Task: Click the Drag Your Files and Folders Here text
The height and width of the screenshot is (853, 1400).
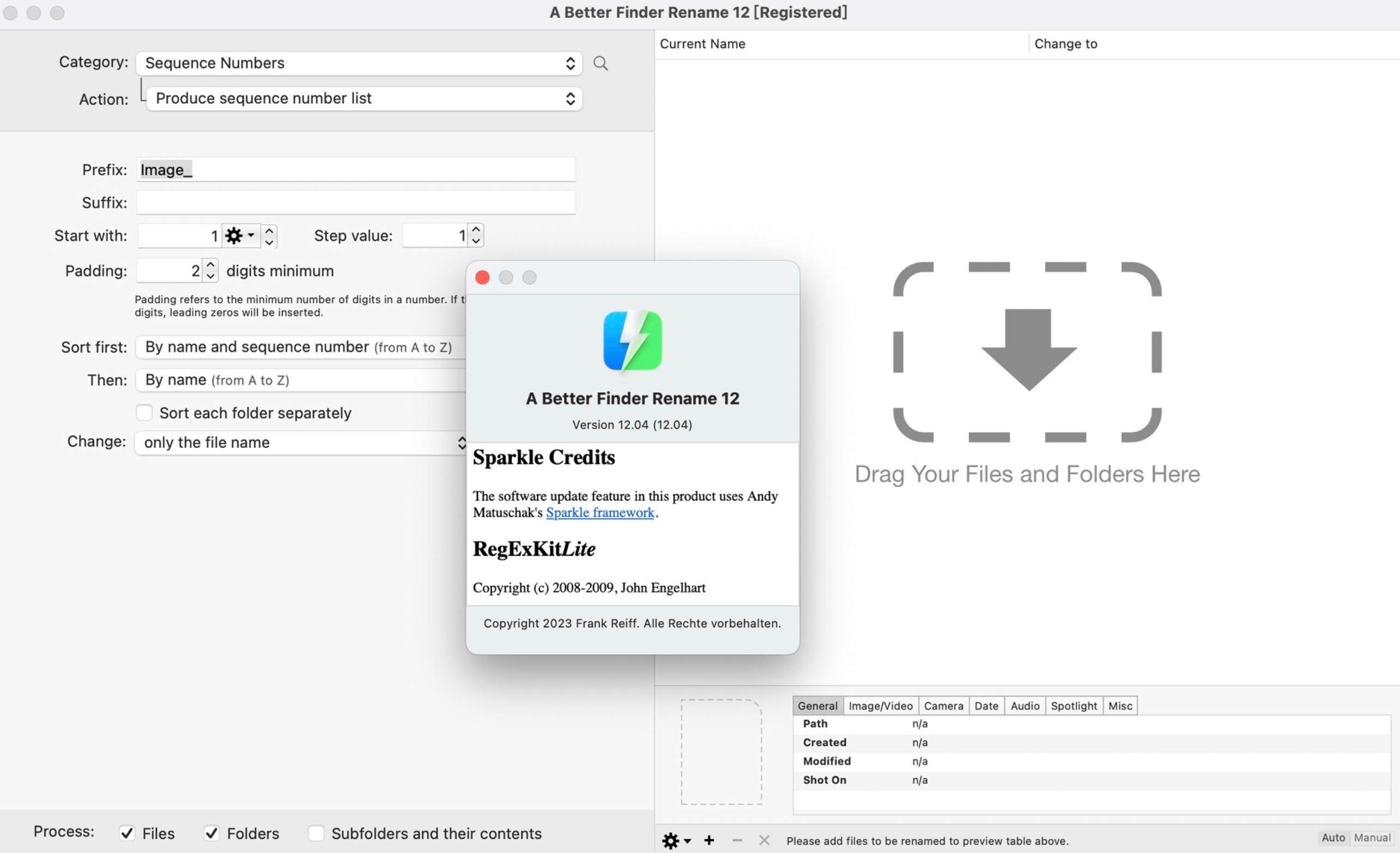Action: tap(1027, 474)
